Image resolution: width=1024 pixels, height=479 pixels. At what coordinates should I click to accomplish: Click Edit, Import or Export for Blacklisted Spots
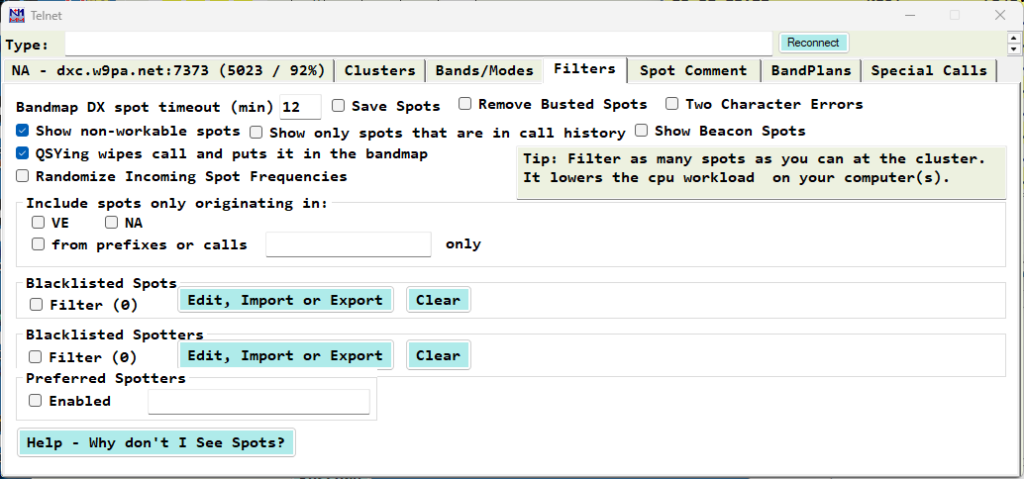[286, 300]
